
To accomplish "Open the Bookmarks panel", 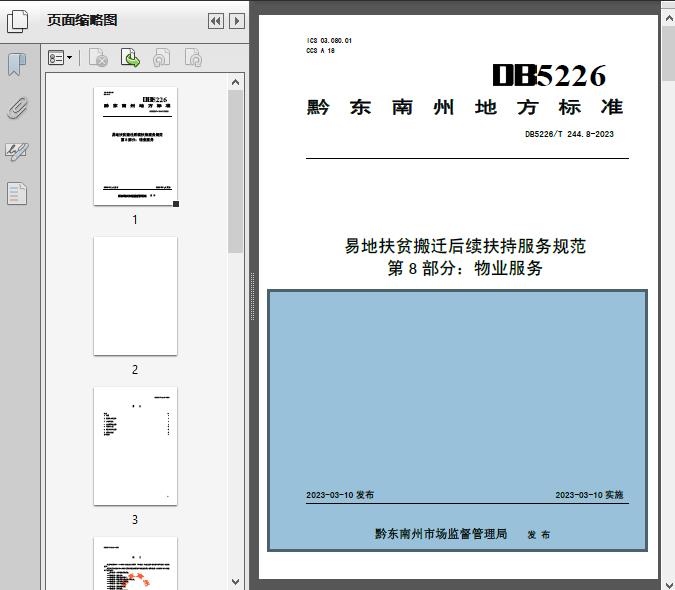I will click(17, 65).
